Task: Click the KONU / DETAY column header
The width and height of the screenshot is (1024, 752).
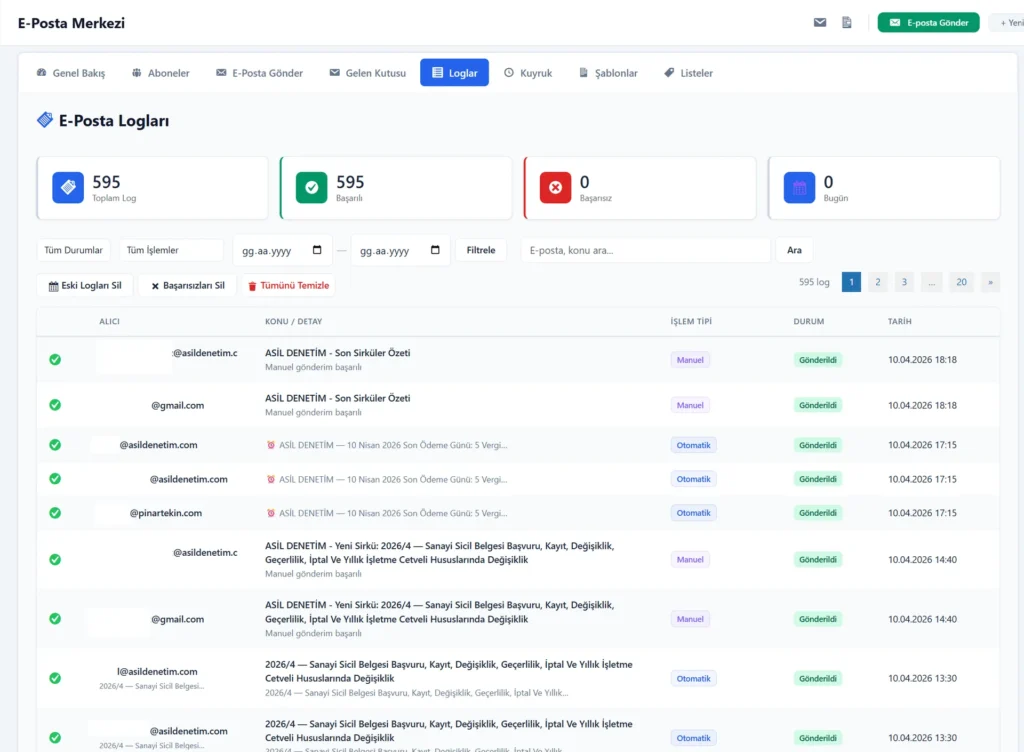Action: tap(293, 321)
